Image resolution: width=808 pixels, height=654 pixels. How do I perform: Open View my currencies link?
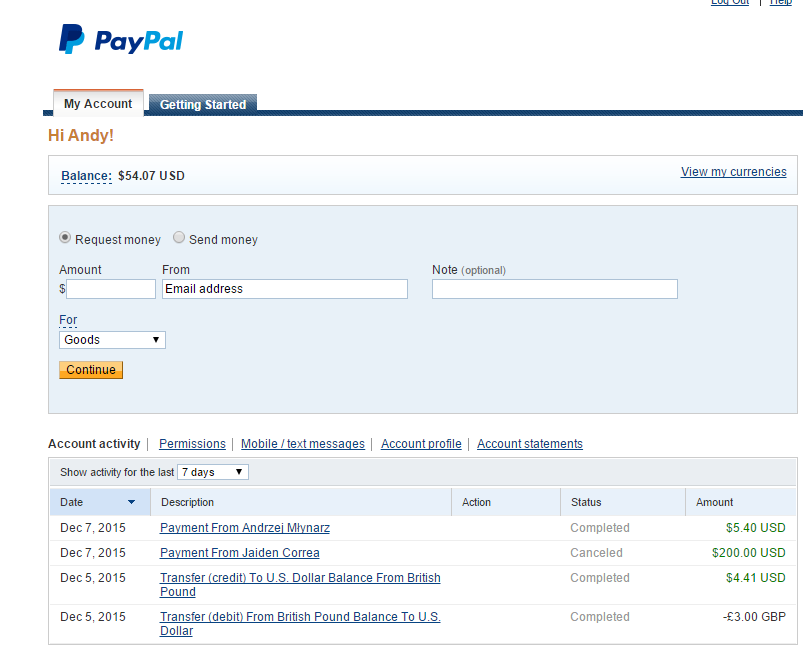point(733,172)
